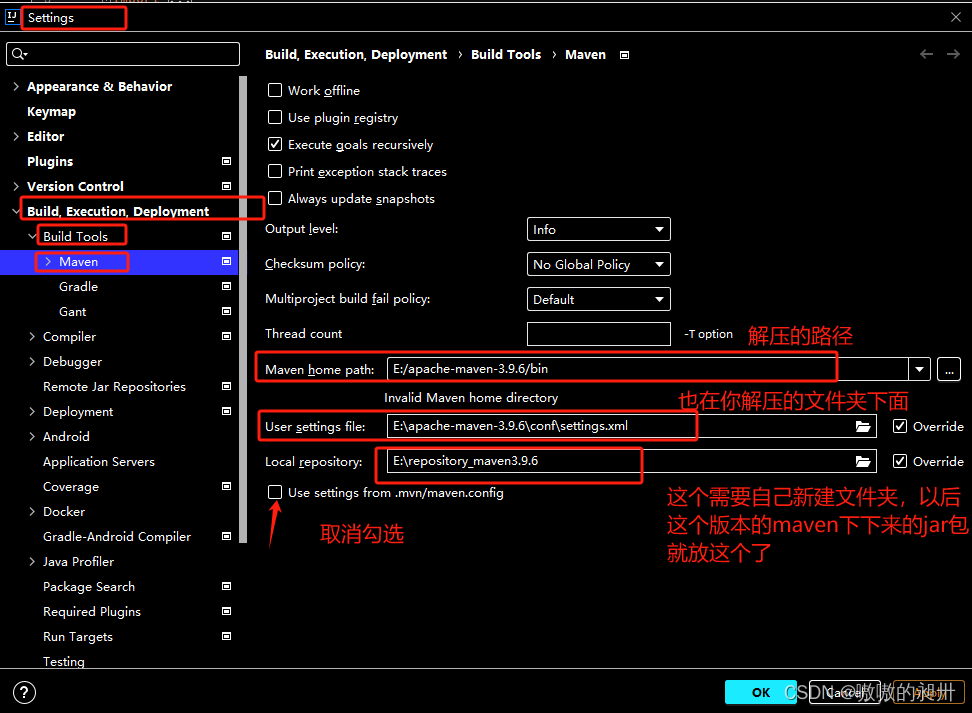Click the Maven home path text field
Screen dimensions: 972x713
click(x=648, y=370)
